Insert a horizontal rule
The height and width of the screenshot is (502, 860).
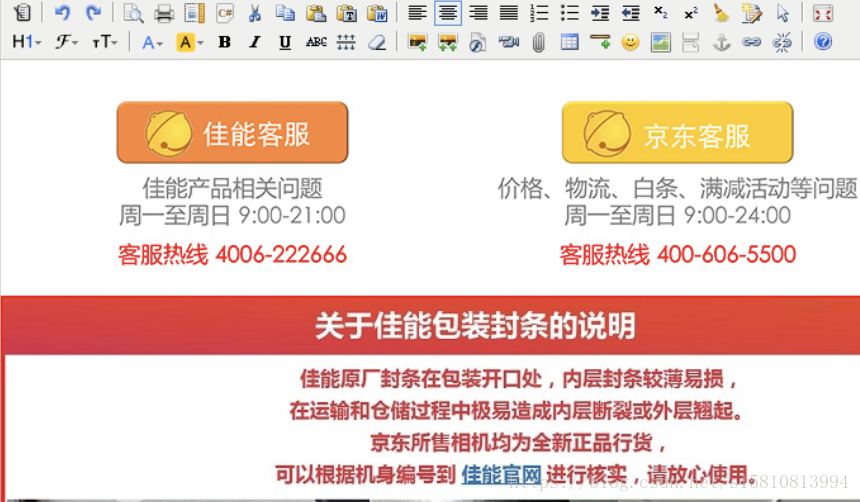pyautogui.click(x=600, y=42)
